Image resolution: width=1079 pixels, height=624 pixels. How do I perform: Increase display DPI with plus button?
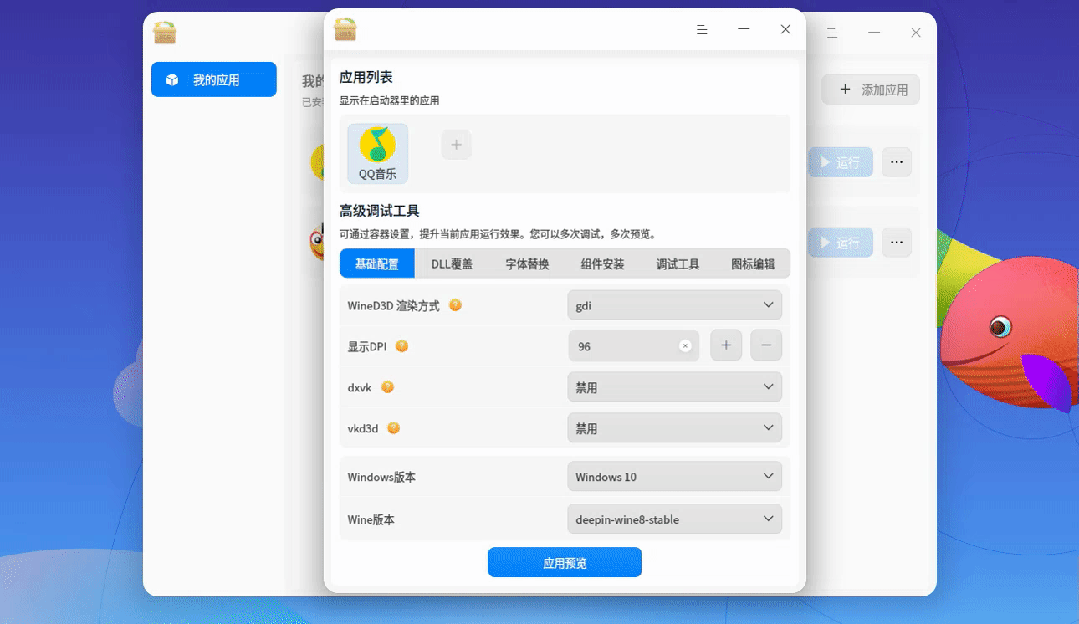[726, 345]
